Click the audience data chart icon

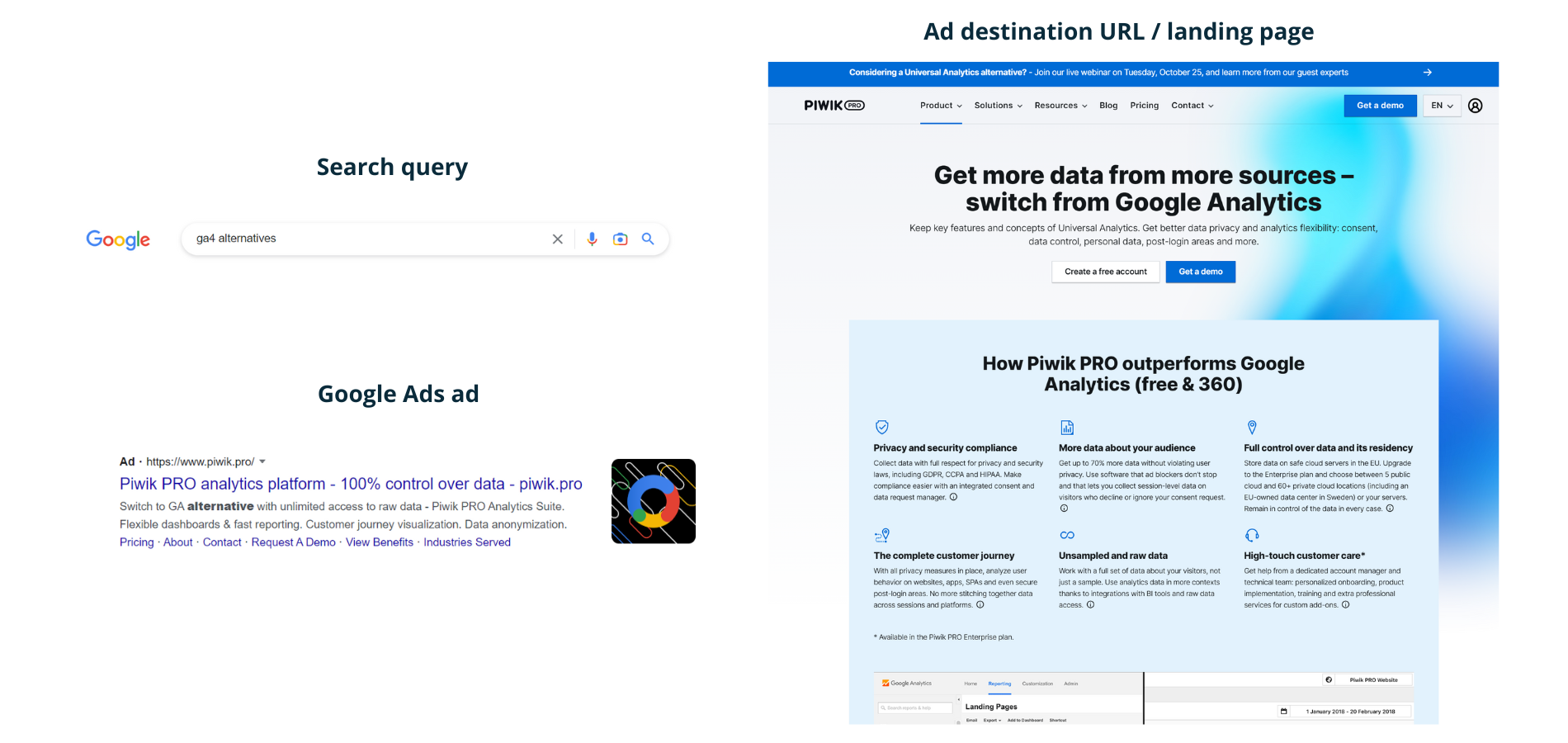click(x=1067, y=427)
